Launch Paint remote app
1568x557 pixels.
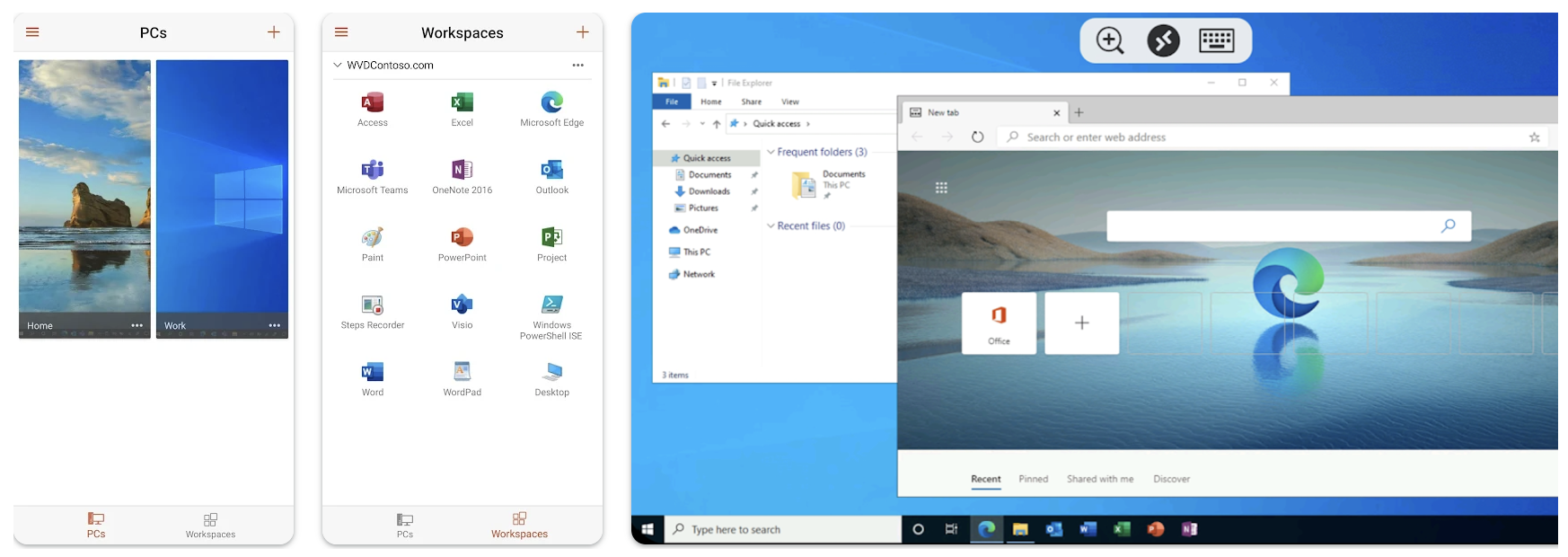click(373, 244)
